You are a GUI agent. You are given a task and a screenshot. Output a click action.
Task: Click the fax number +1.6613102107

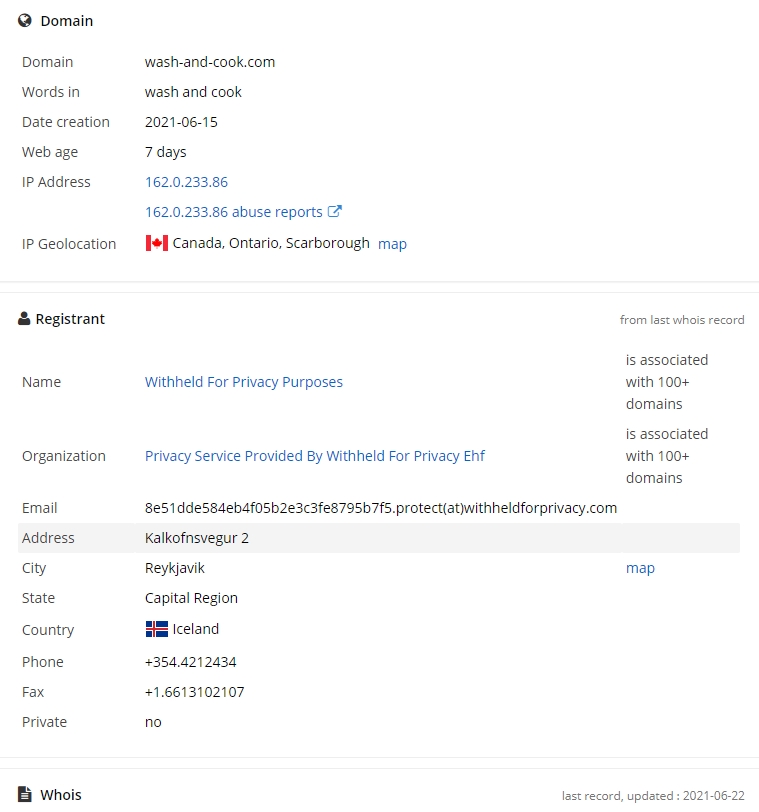pos(195,692)
